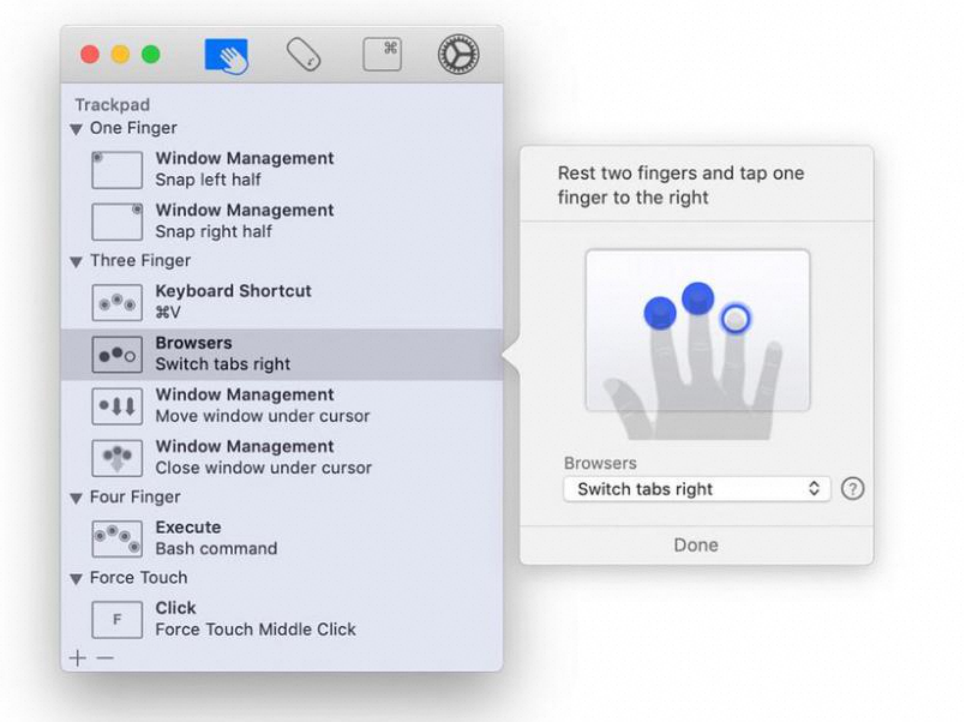Select 'Snap left half' text row
This screenshot has height=722, width=964.
(x=208, y=180)
